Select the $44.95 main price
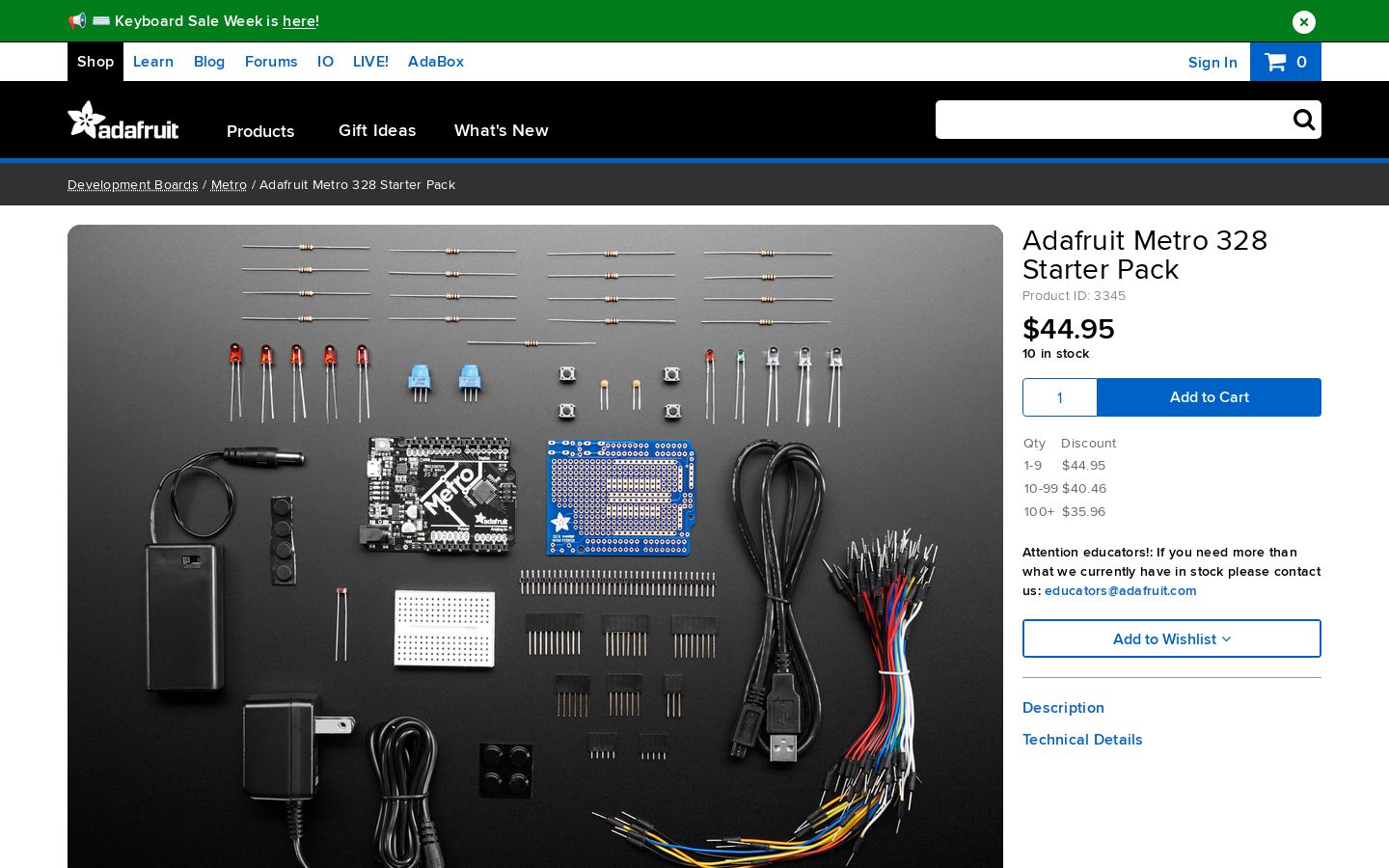1389x868 pixels. (1069, 329)
